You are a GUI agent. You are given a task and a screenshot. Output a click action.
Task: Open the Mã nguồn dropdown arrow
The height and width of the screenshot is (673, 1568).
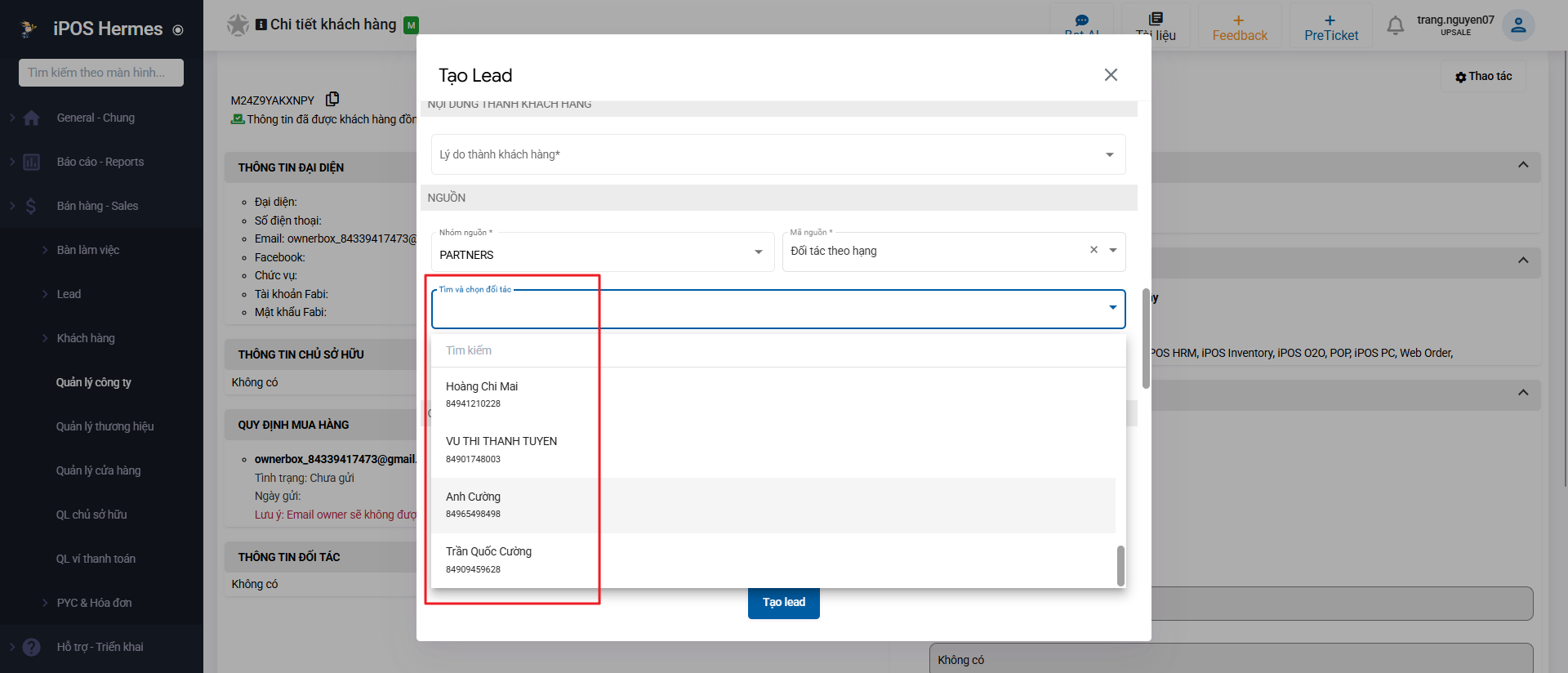click(1112, 251)
